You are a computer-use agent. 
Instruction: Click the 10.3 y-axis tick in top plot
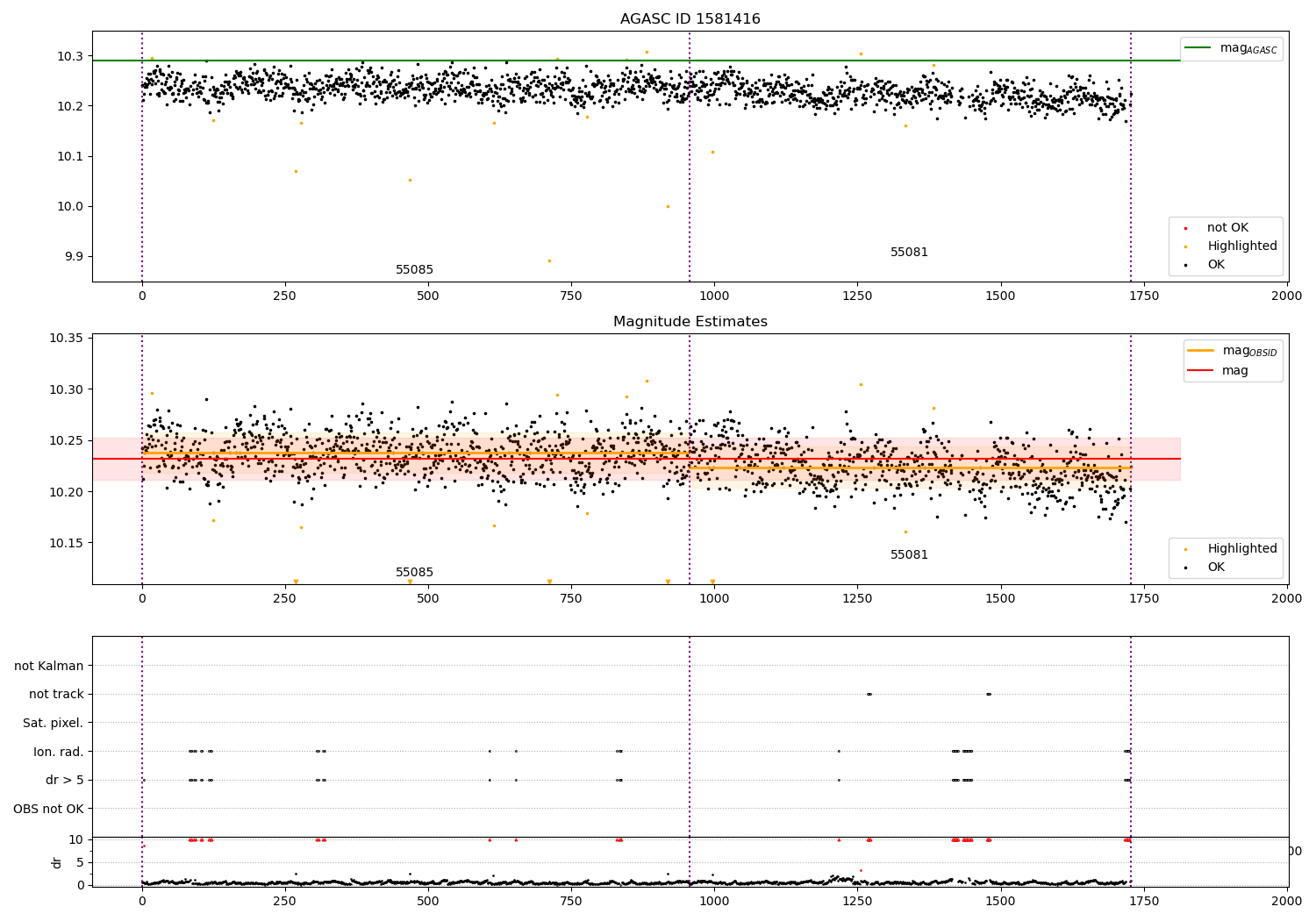(x=70, y=56)
